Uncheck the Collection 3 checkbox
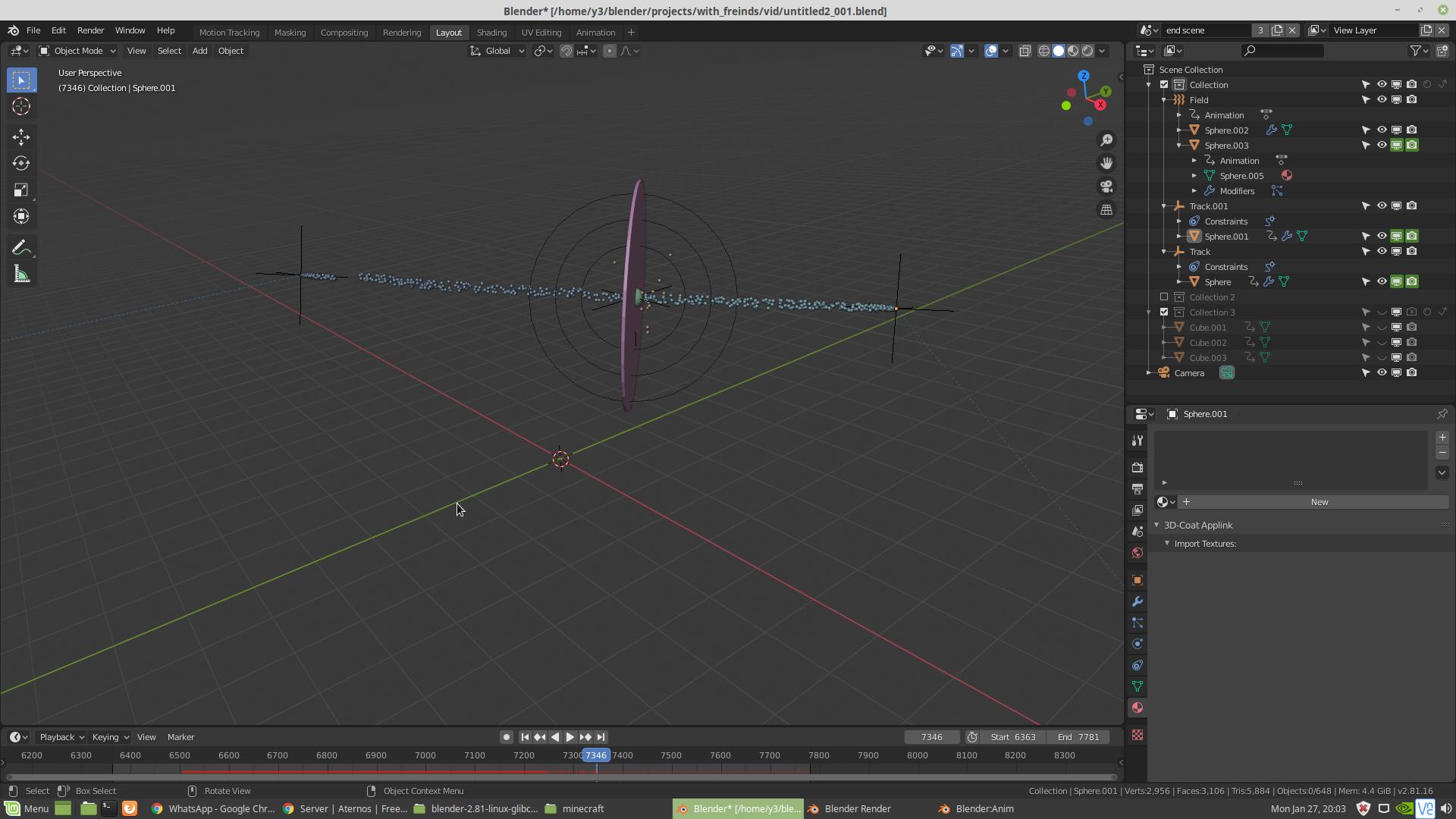 [1164, 312]
